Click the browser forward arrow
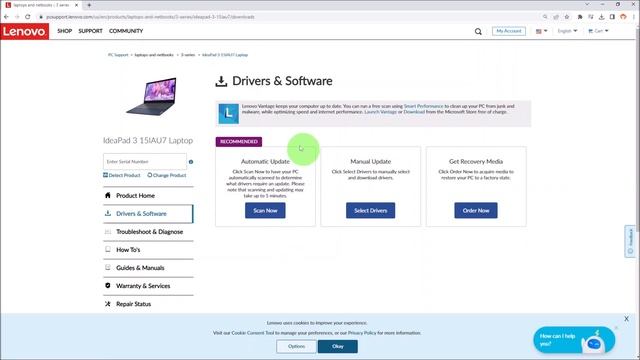Screen dimensions: 640x360 coord(17,17)
